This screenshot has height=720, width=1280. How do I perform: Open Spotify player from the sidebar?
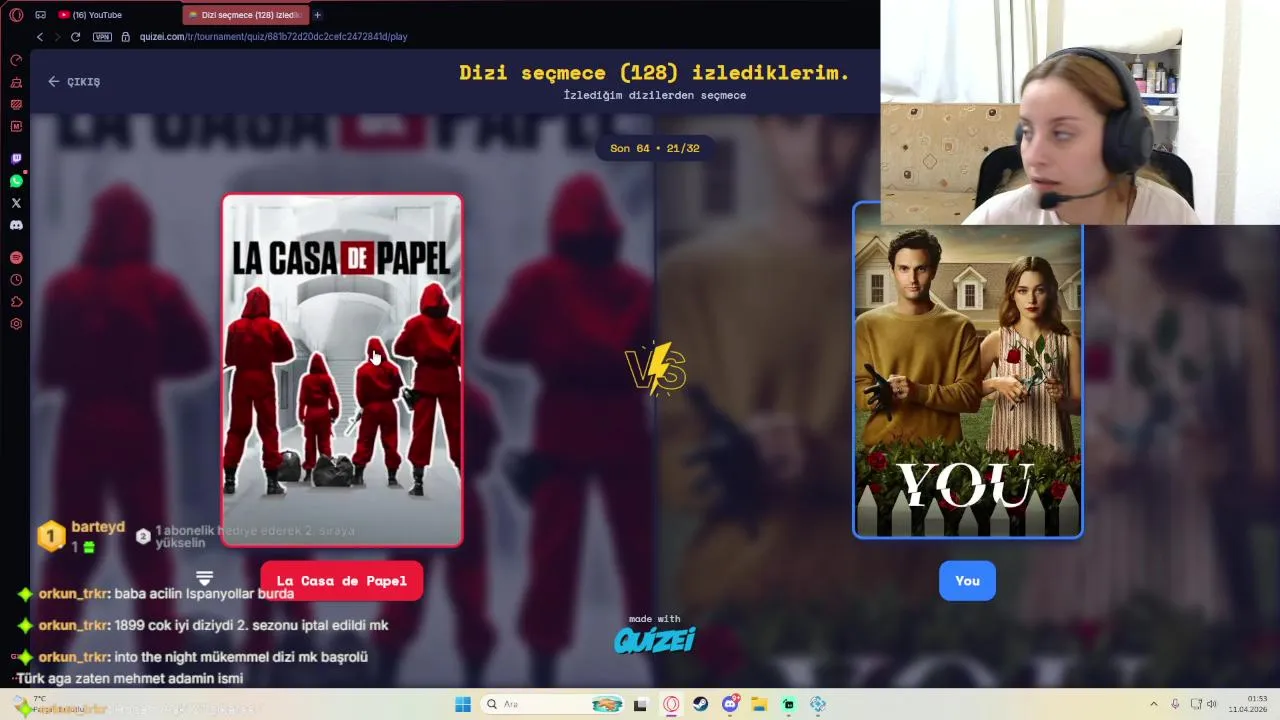coord(16,258)
